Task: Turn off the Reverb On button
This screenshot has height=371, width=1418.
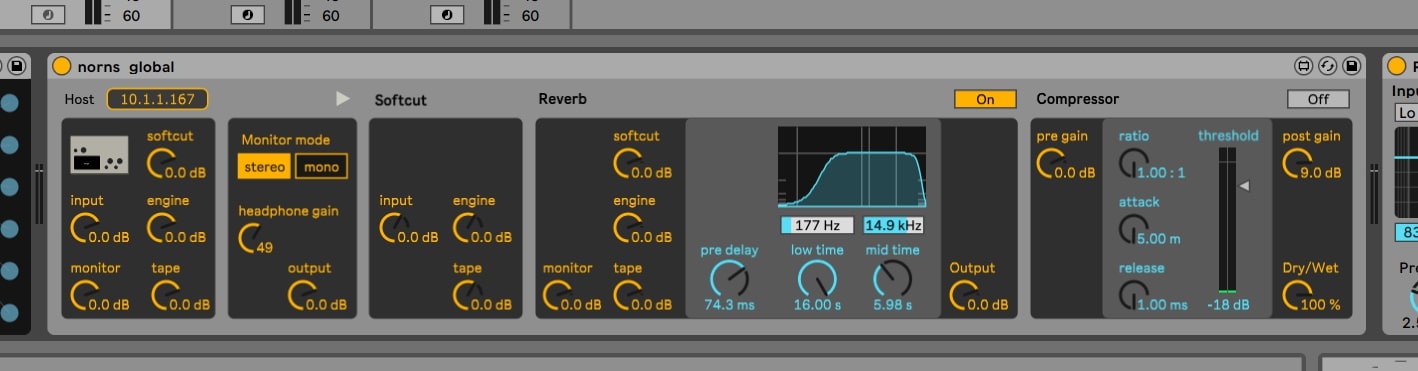Action: tap(985, 99)
